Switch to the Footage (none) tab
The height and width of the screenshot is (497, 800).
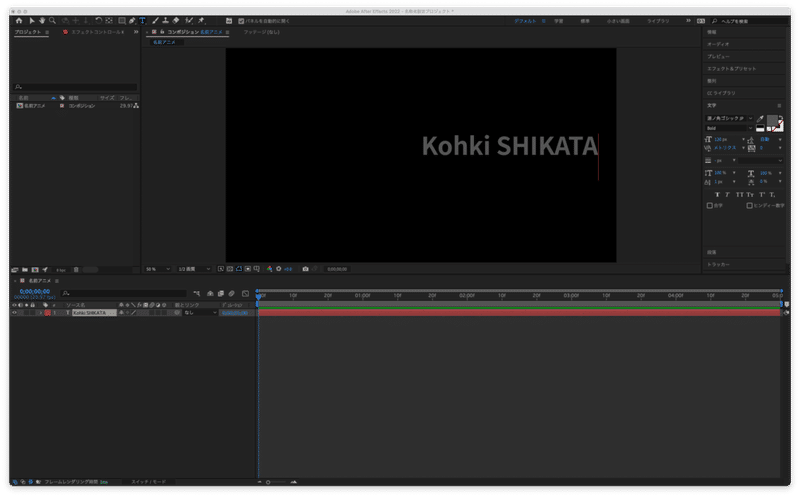(261, 32)
